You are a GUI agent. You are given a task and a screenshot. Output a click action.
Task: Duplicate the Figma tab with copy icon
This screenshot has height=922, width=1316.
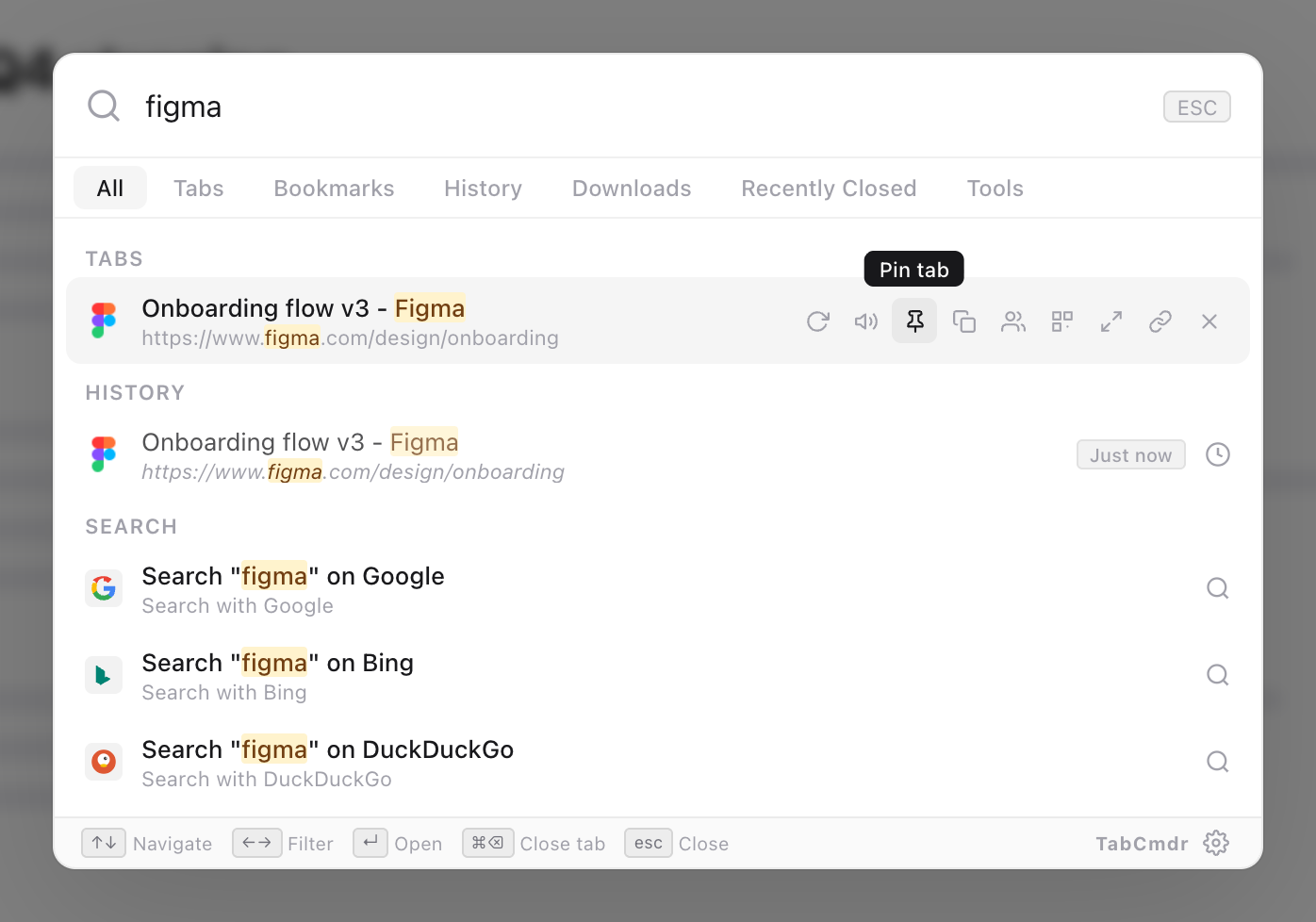[x=963, y=321]
